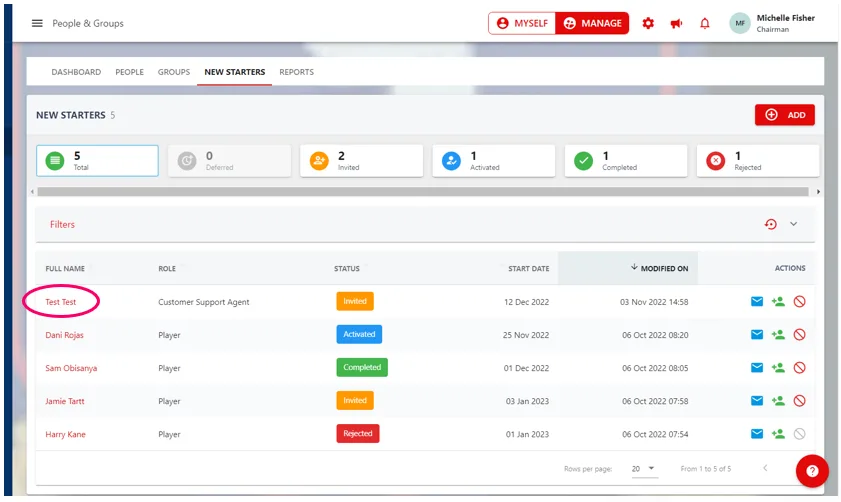This screenshot has height=502, width=841.
Task: Click reject icon for Sam Obisanya
Action: coord(799,367)
